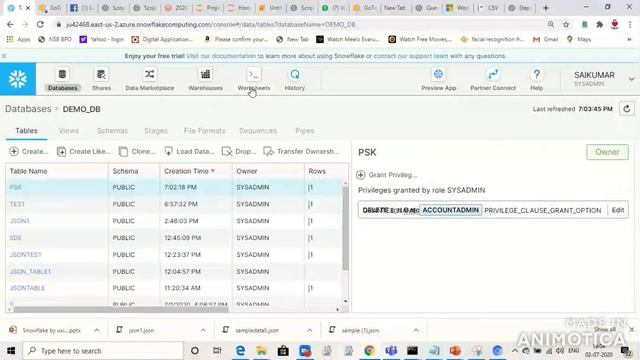Expand options for sampledata5.json download
This screenshot has height=360, width=640.
click(309, 330)
